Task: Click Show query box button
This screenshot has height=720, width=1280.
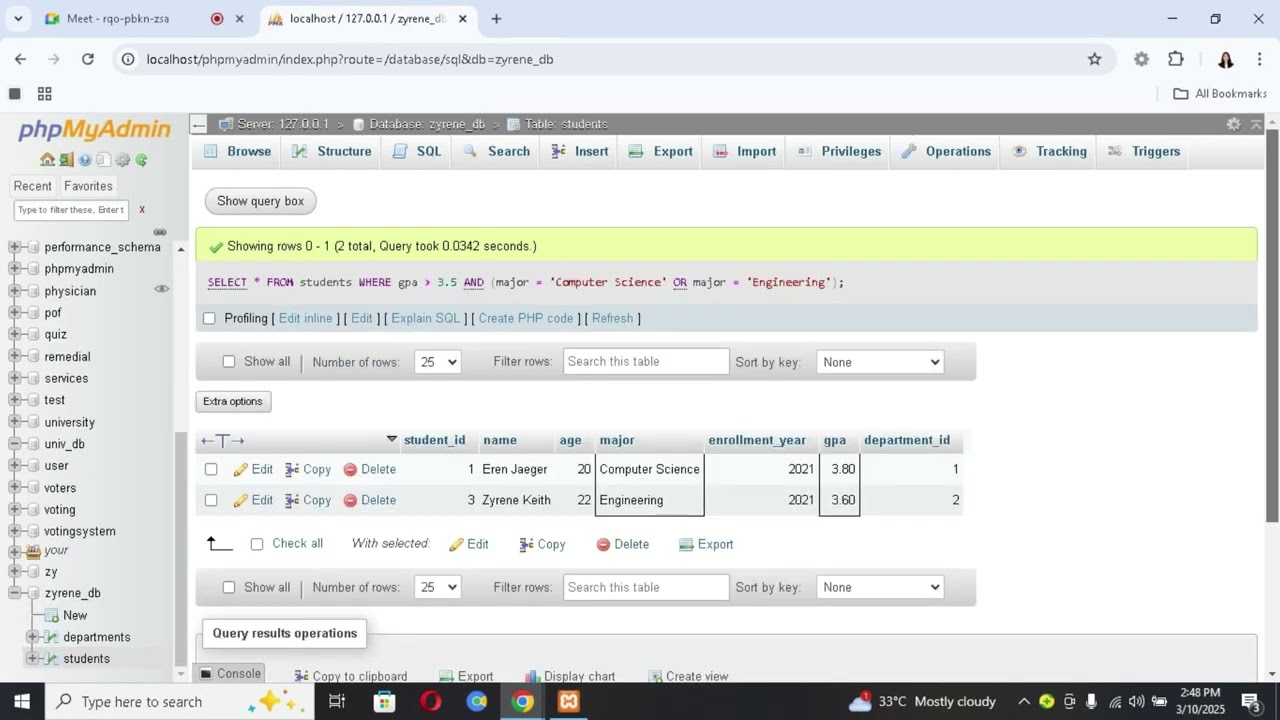Action: click(x=260, y=201)
